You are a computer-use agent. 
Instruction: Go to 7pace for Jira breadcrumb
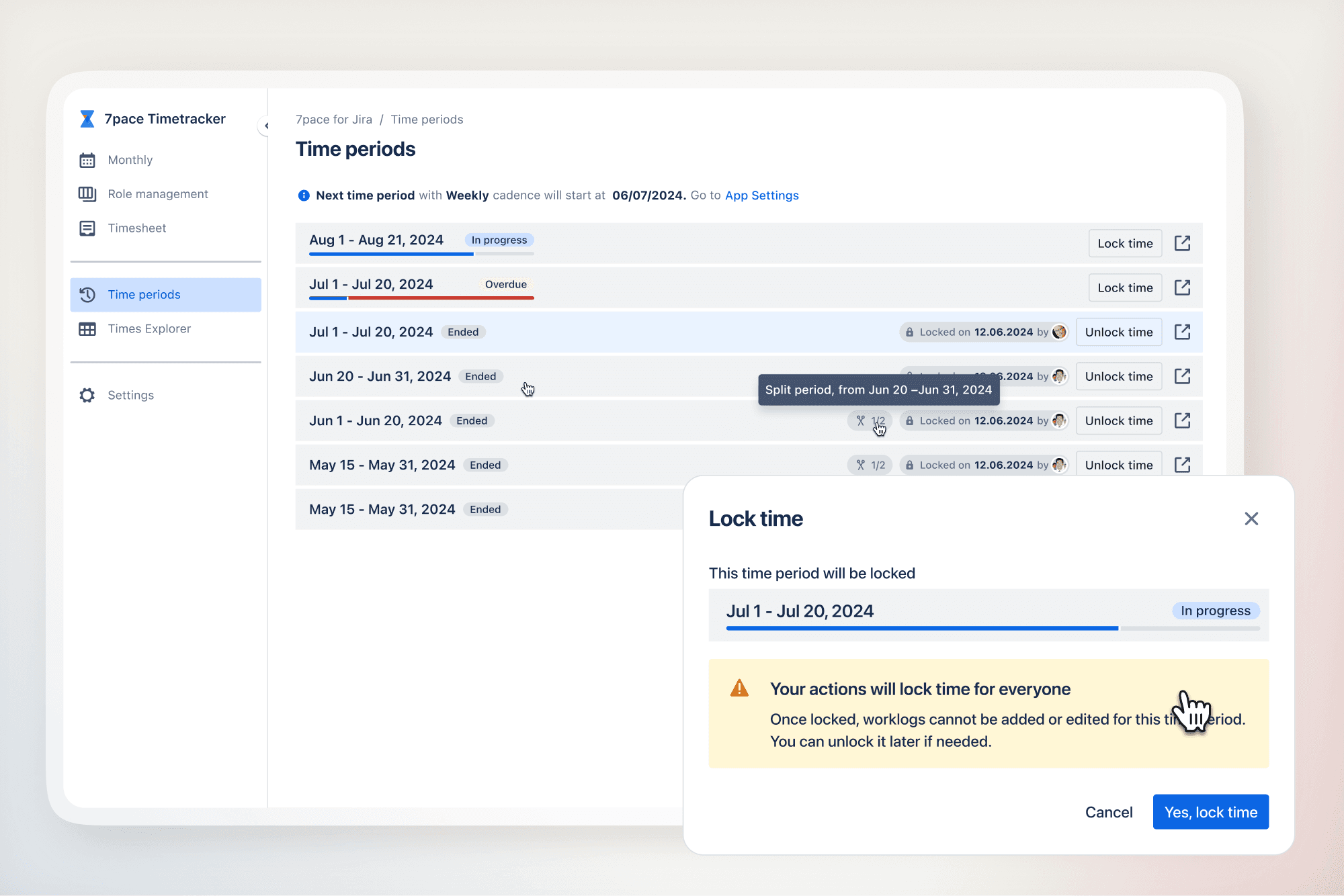point(333,120)
